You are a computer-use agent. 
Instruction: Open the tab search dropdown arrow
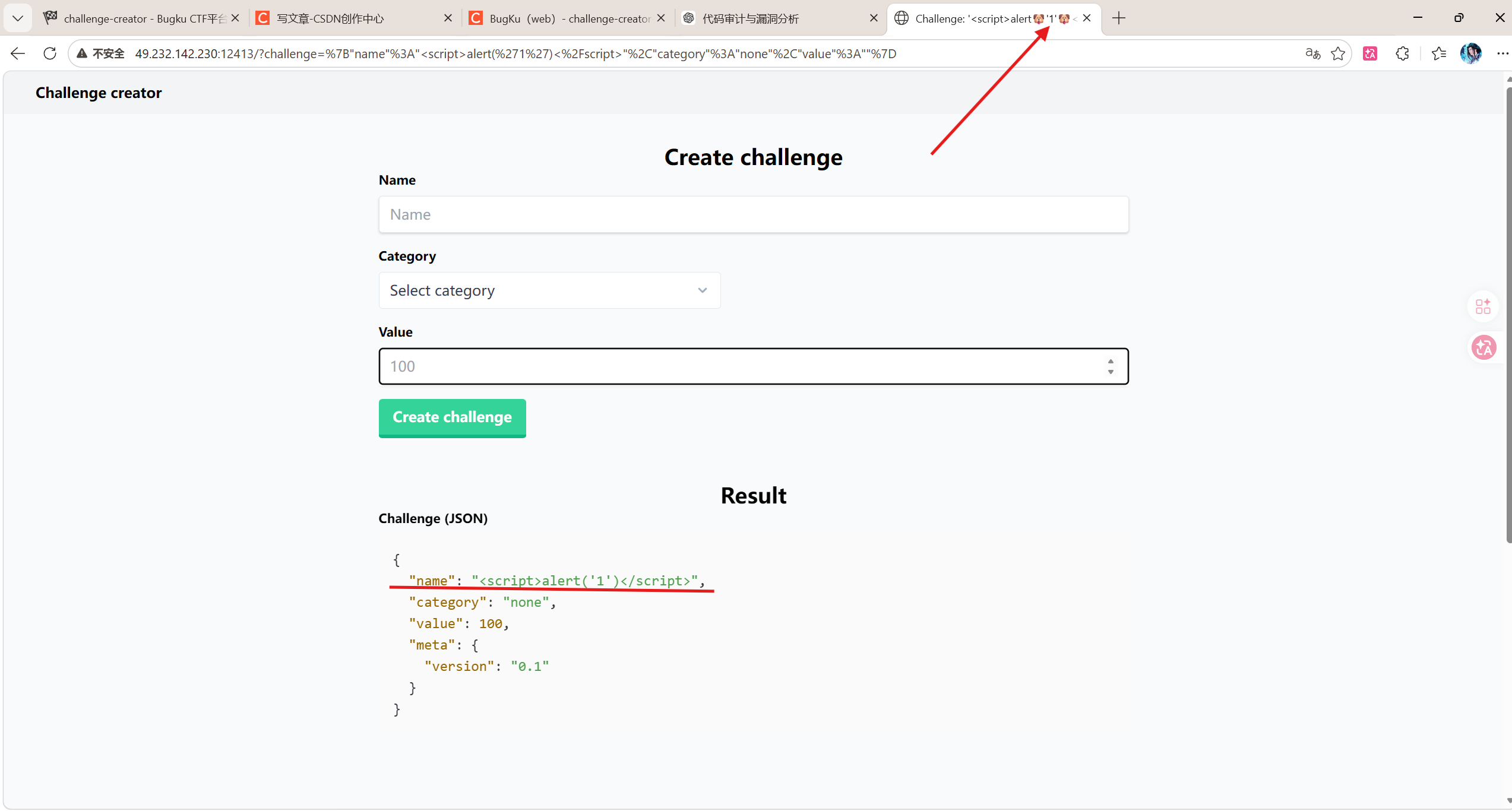[x=18, y=18]
